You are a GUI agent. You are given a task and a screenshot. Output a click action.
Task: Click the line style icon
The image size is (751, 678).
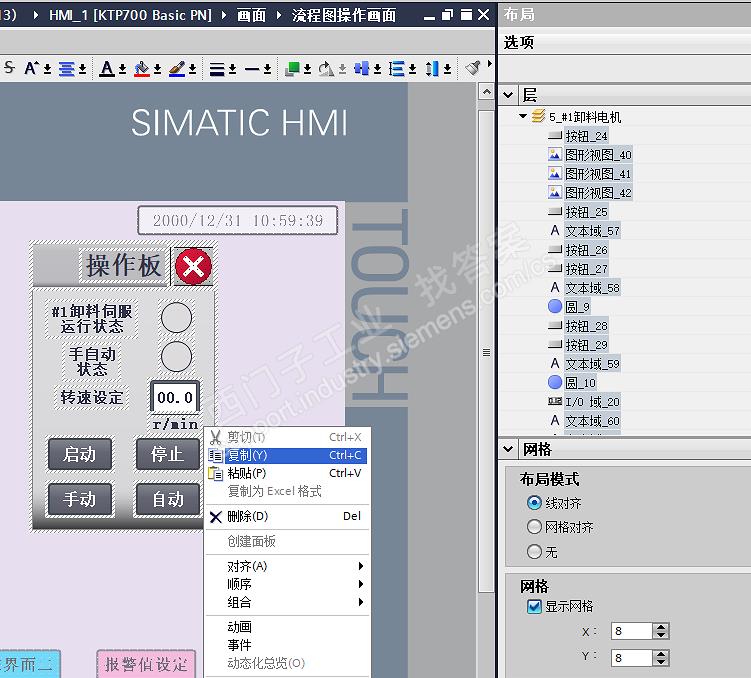tap(252, 69)
